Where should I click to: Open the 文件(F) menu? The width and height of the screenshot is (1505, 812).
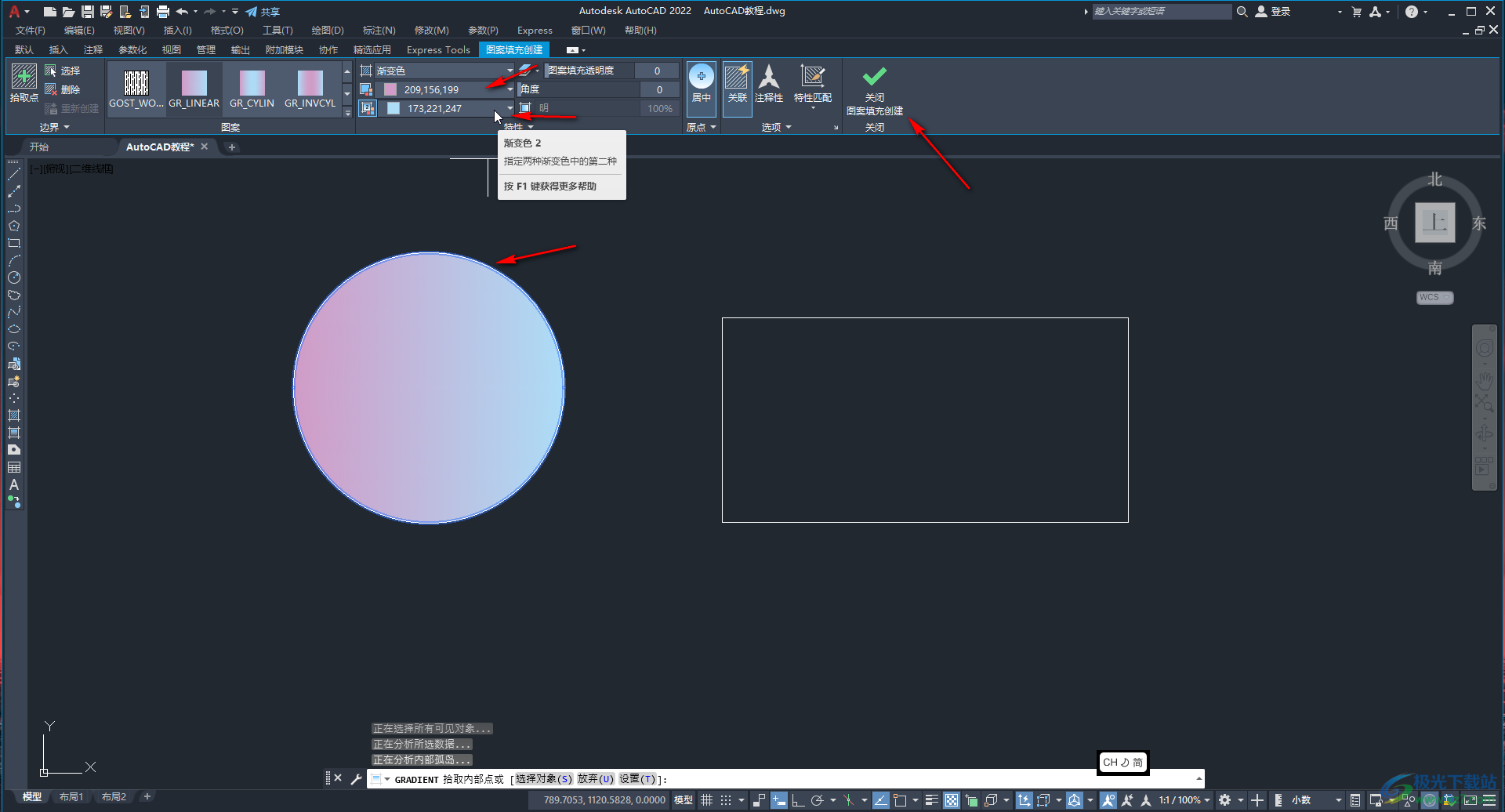coord(31,31)
